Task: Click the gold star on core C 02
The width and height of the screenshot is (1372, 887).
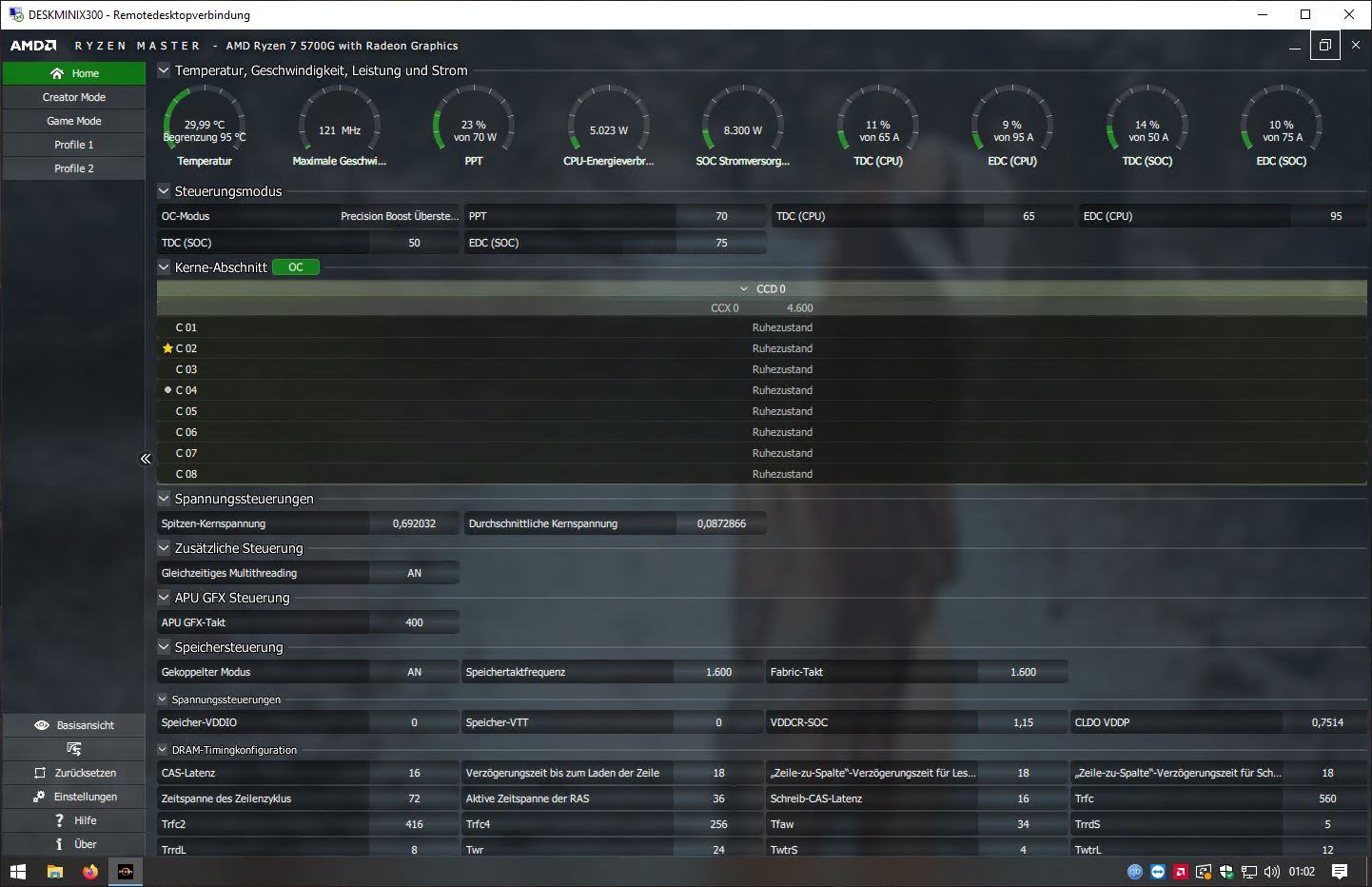Action: pos(168,348)
